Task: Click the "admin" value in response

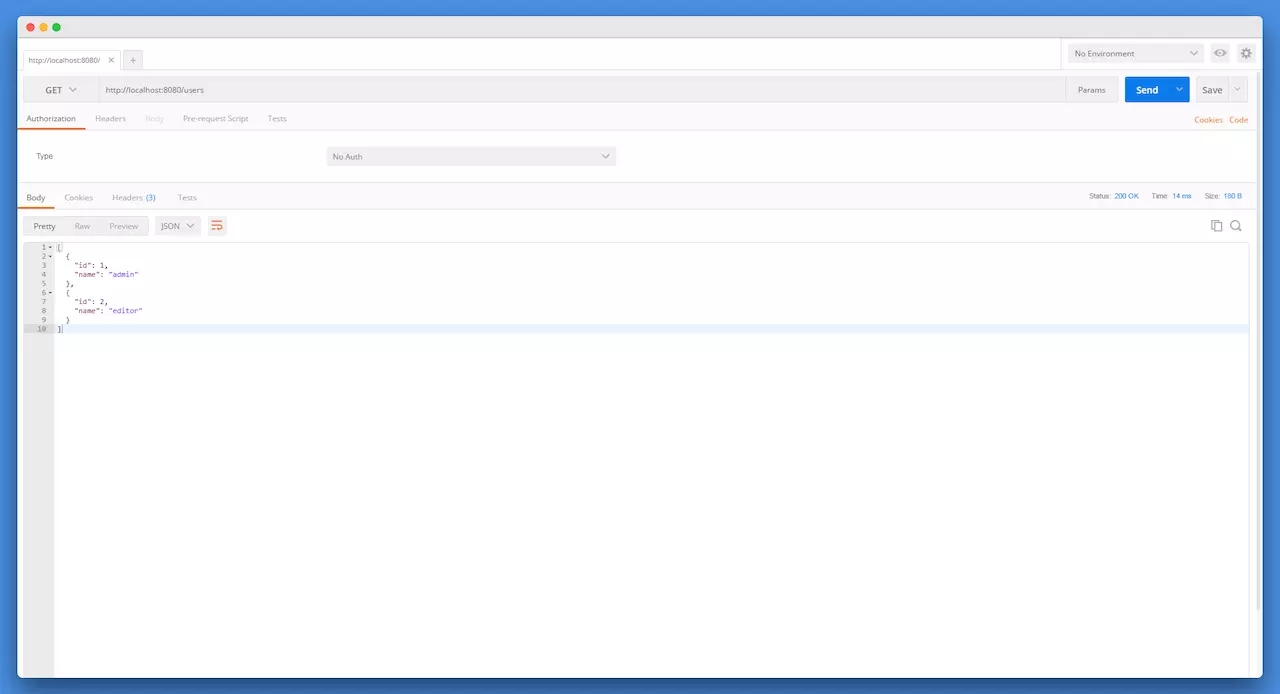Action: click(123, 274)
